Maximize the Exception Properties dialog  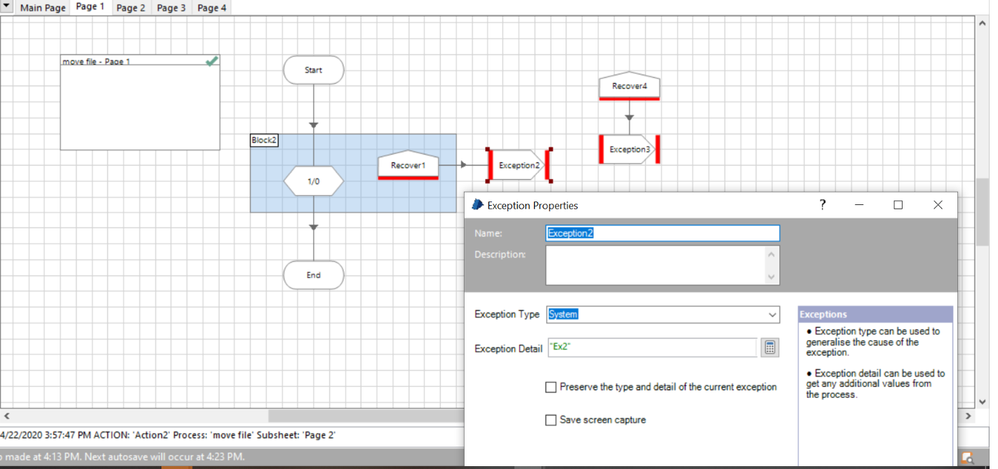(x=898, y=205)
